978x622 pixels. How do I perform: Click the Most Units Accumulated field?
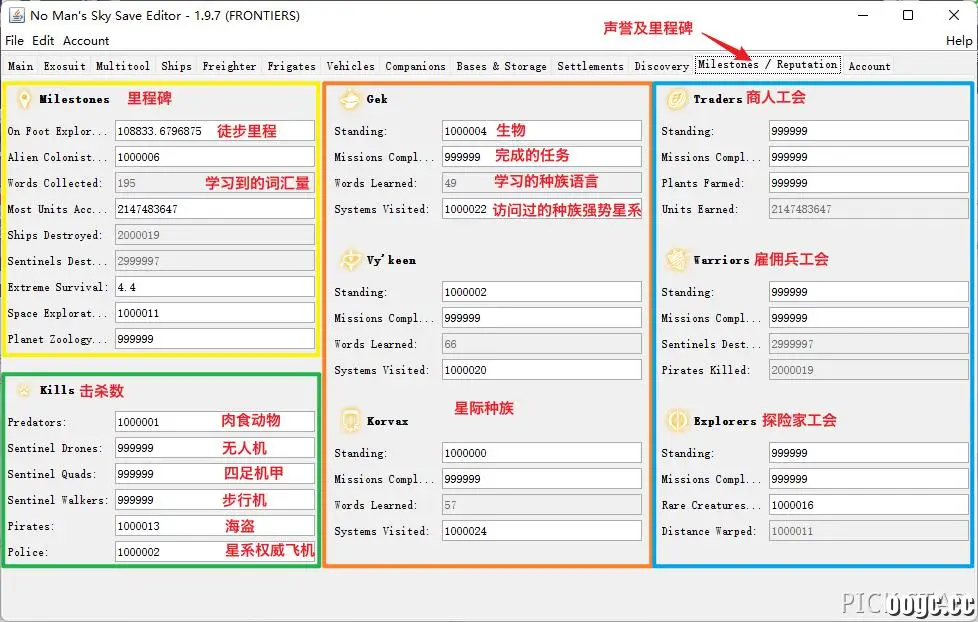click(x=215, y=209)
